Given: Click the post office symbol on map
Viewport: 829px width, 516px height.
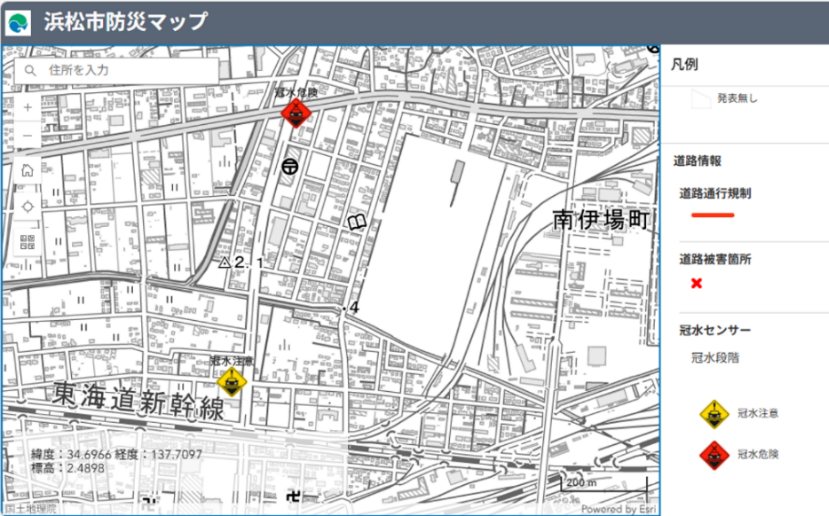Looking at the screenshot, I should point(290,167).
